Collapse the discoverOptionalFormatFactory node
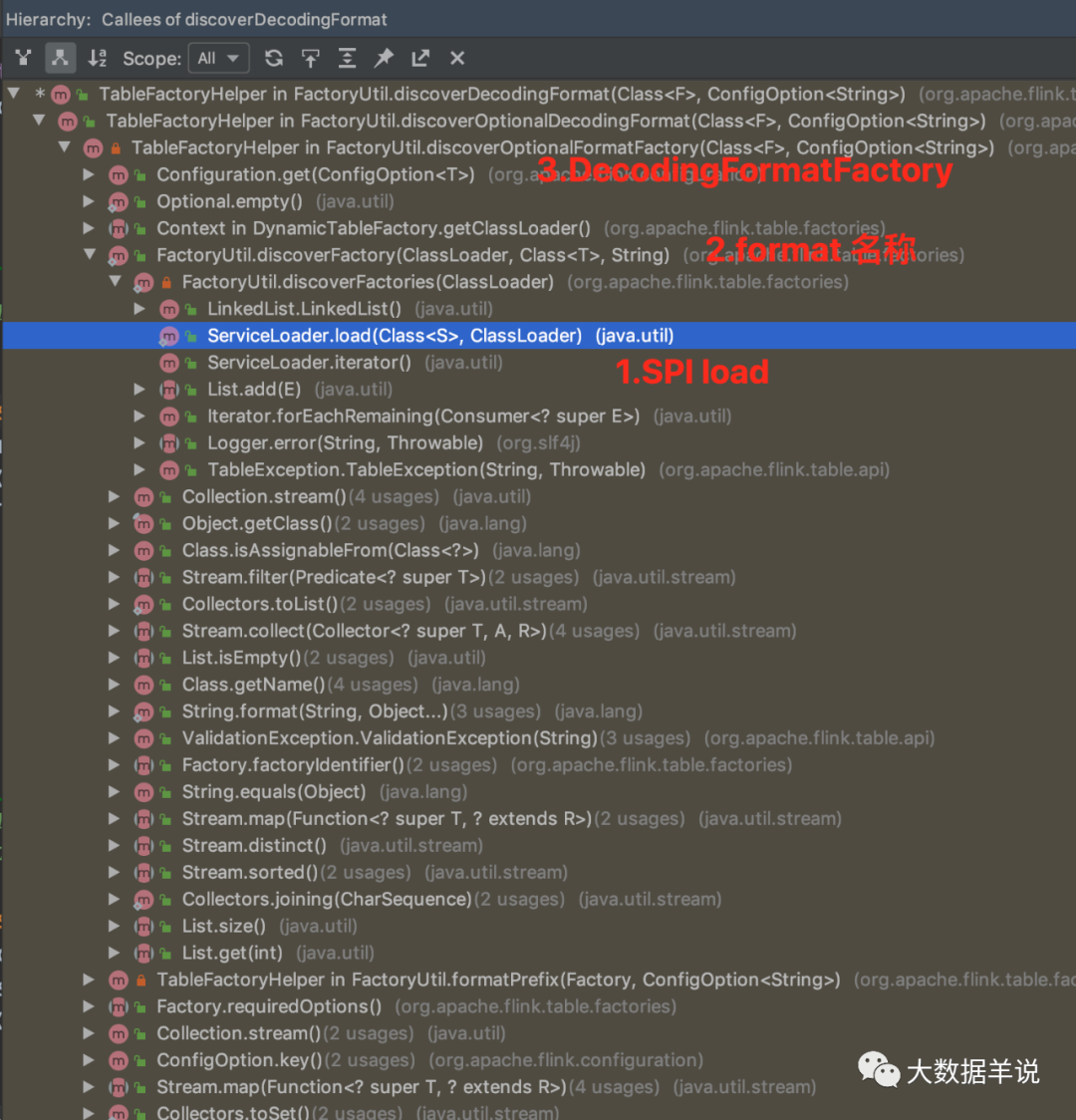The image size is (1076, 1120). [65, 147]
